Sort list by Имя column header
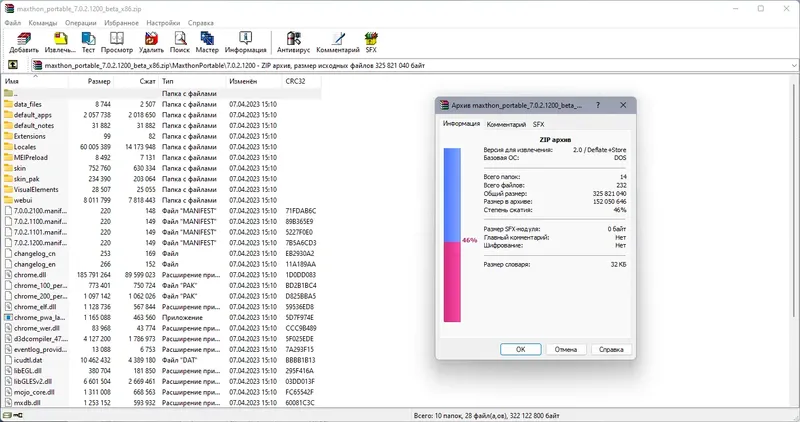The image size is (800, 422). point(35,81)
